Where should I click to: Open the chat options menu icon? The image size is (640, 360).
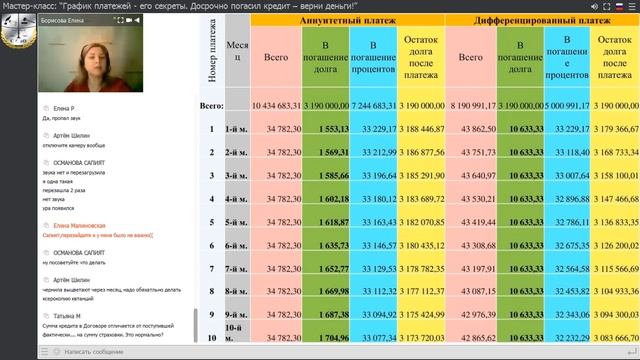click(x=44, y=351)
